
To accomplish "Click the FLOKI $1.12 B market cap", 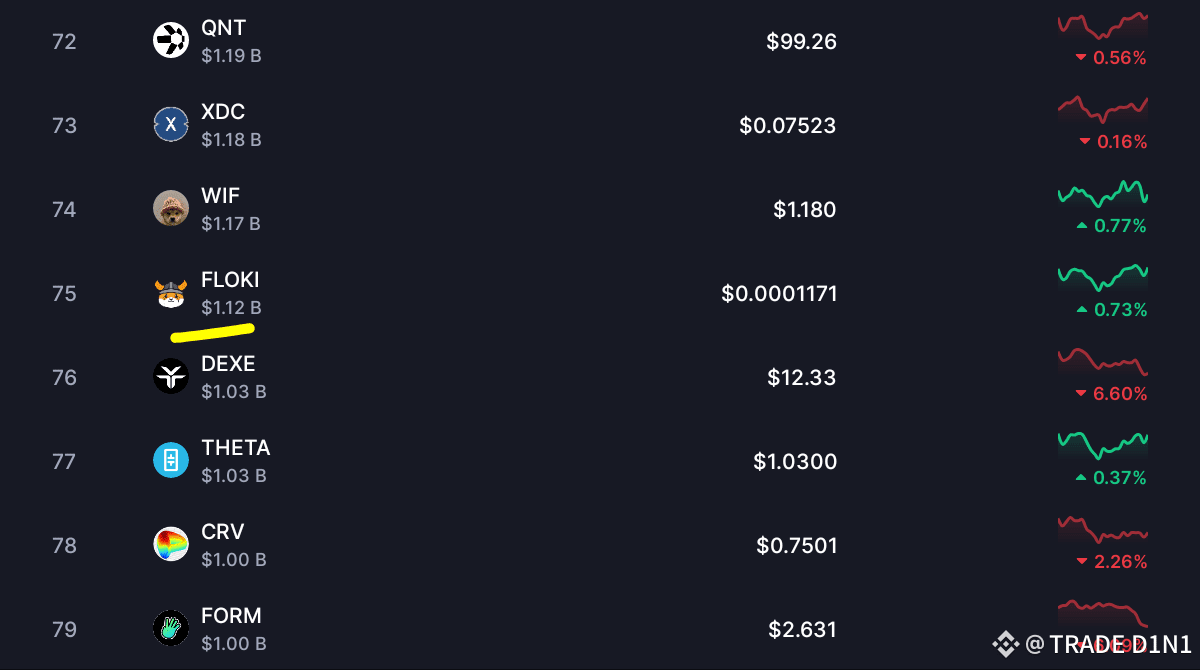I will point(231,308).
